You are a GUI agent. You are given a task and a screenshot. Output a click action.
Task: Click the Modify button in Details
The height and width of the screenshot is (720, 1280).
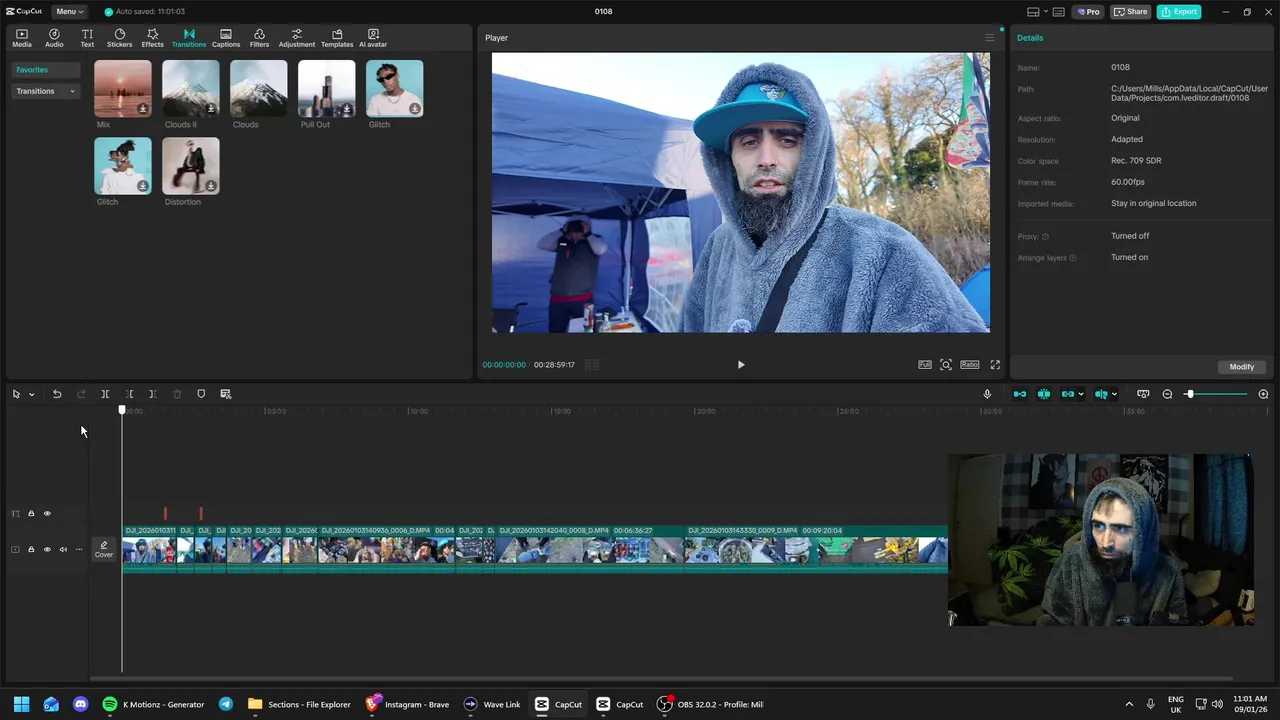tap(1242, 367)
